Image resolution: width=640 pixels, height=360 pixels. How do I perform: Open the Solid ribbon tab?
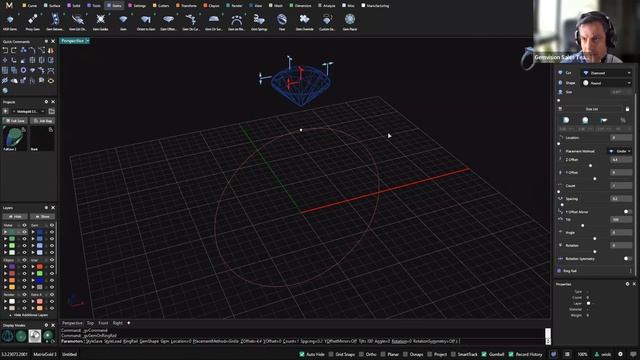click(74, 5)
